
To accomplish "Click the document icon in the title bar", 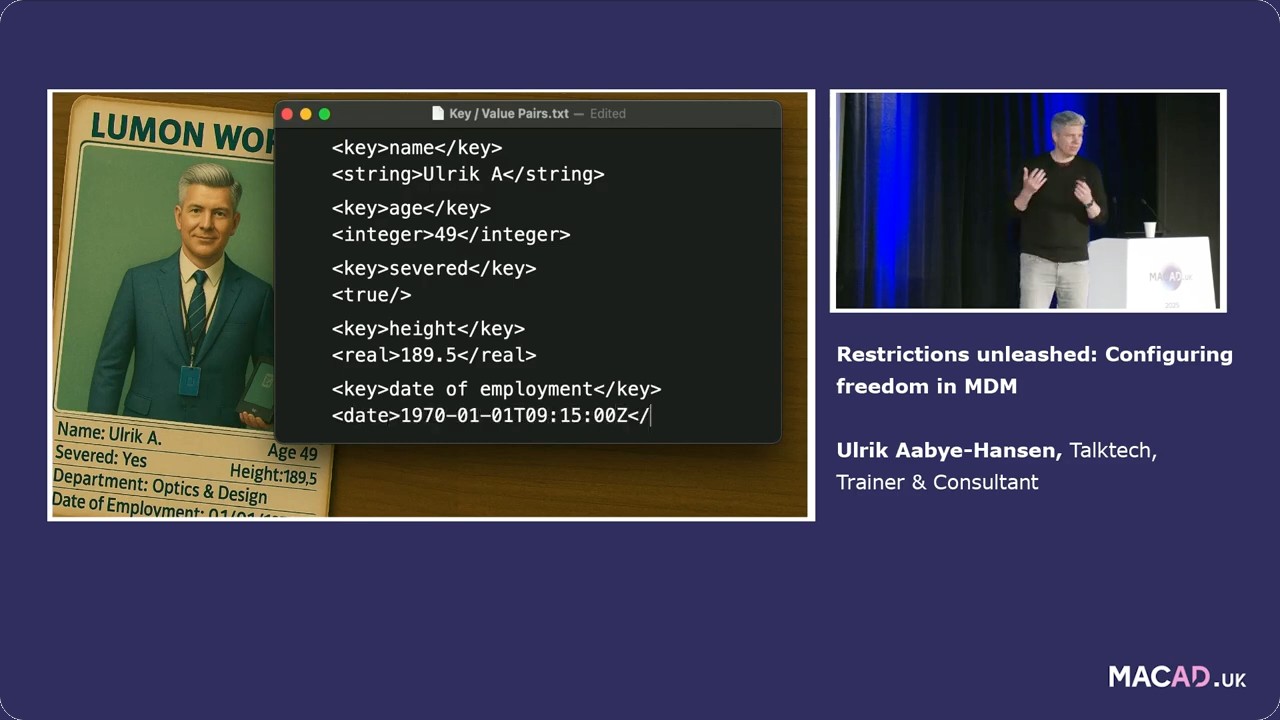I will (x=437, y=114).
